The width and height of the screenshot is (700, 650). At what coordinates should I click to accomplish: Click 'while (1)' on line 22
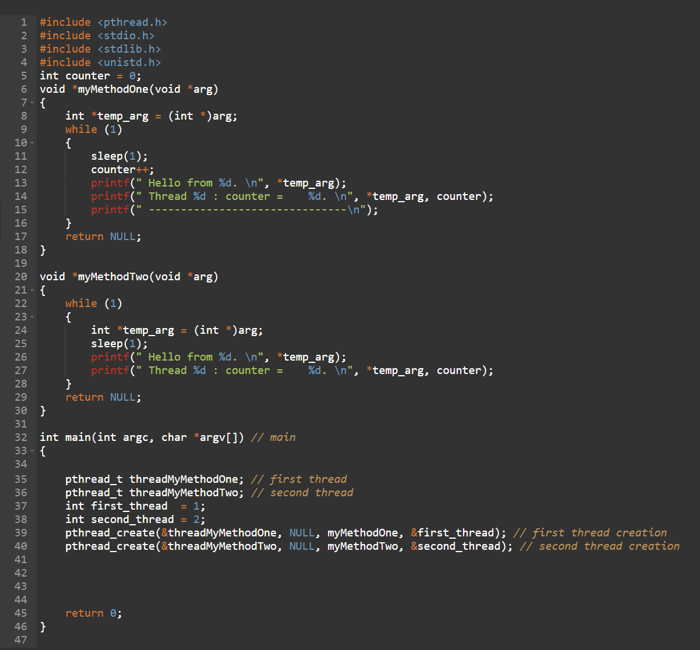point(94,304)
